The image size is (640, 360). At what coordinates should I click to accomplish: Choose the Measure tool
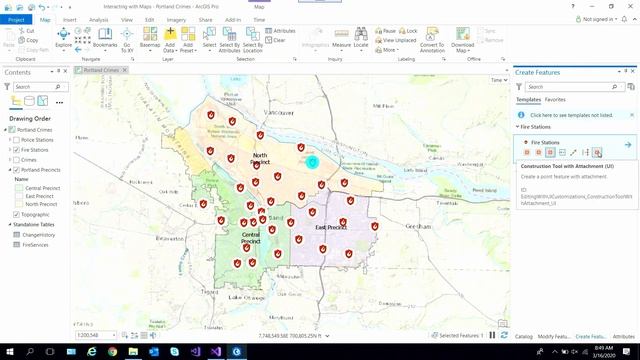342,38
